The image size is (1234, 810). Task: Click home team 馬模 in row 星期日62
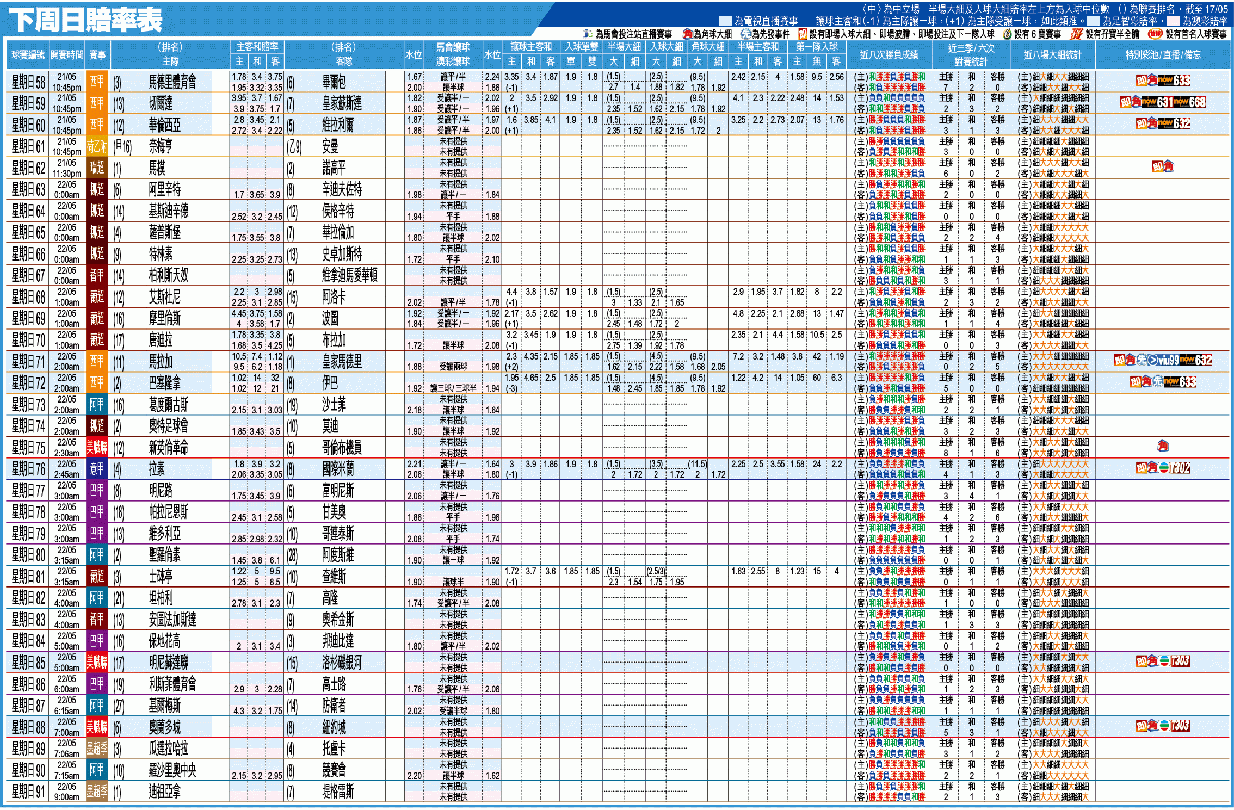[x=157, y=167]
